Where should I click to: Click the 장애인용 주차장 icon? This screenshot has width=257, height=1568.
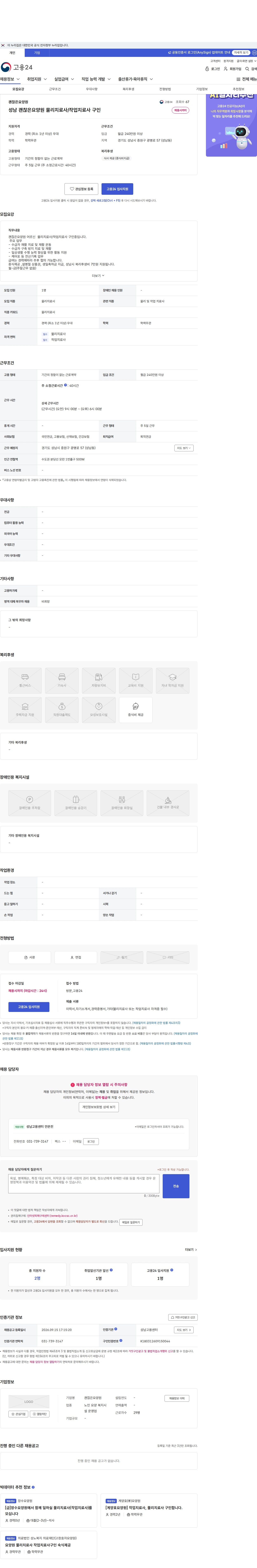tap(30, 803)
